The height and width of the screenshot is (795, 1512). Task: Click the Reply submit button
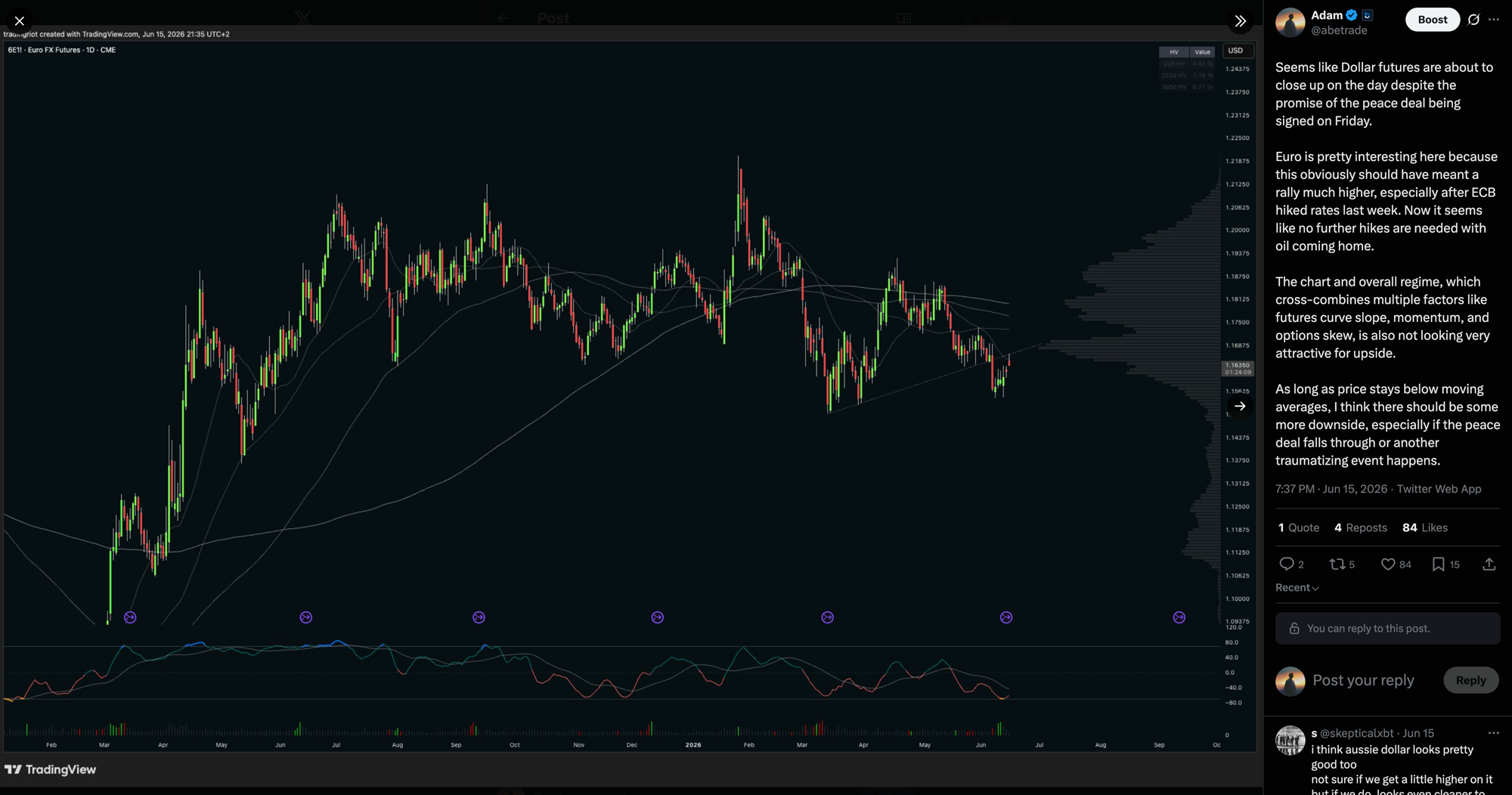click(x=1470, y=680)
